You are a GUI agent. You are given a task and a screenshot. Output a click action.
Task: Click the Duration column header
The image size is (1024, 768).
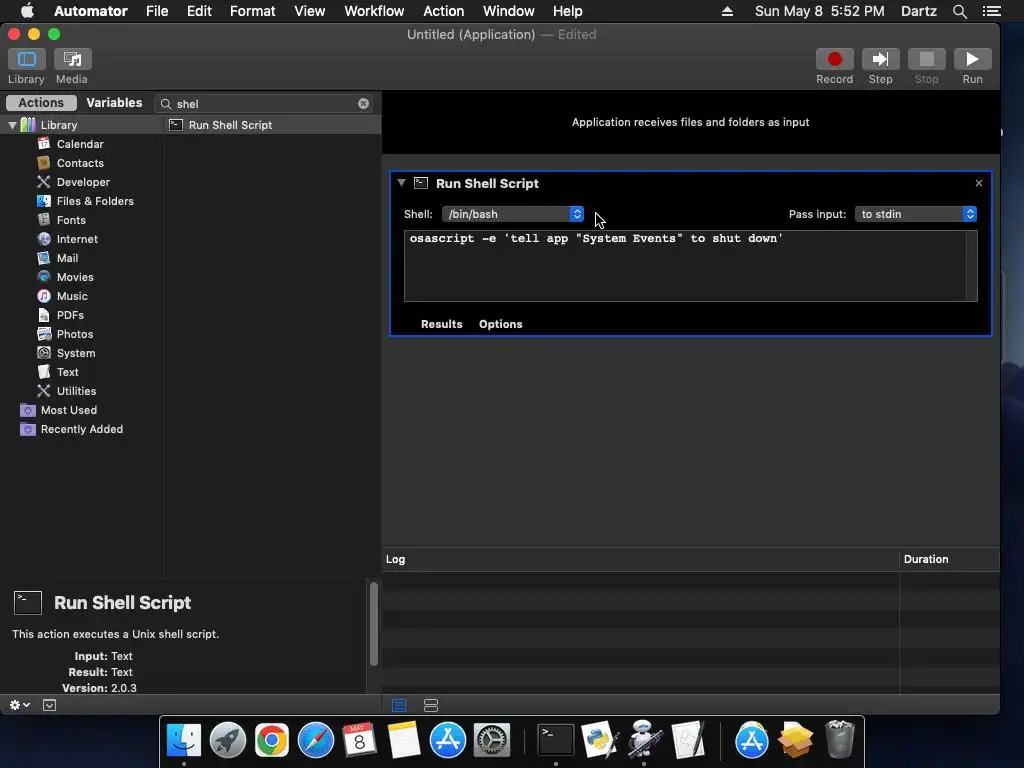click(949, 559)
